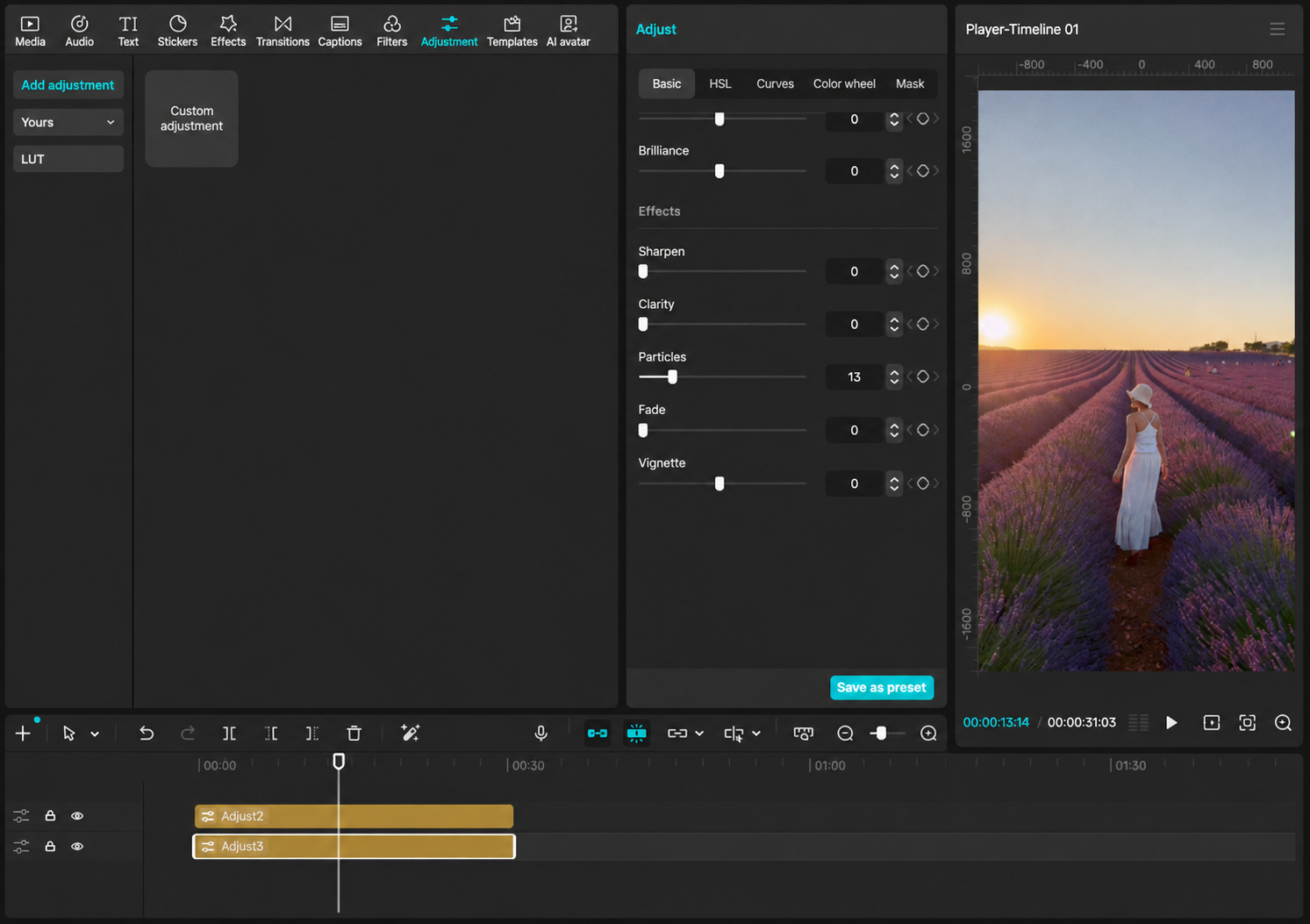Click the Vignette value stepper arrows
Screen dimensions: 1310x924
pos(894,483)
